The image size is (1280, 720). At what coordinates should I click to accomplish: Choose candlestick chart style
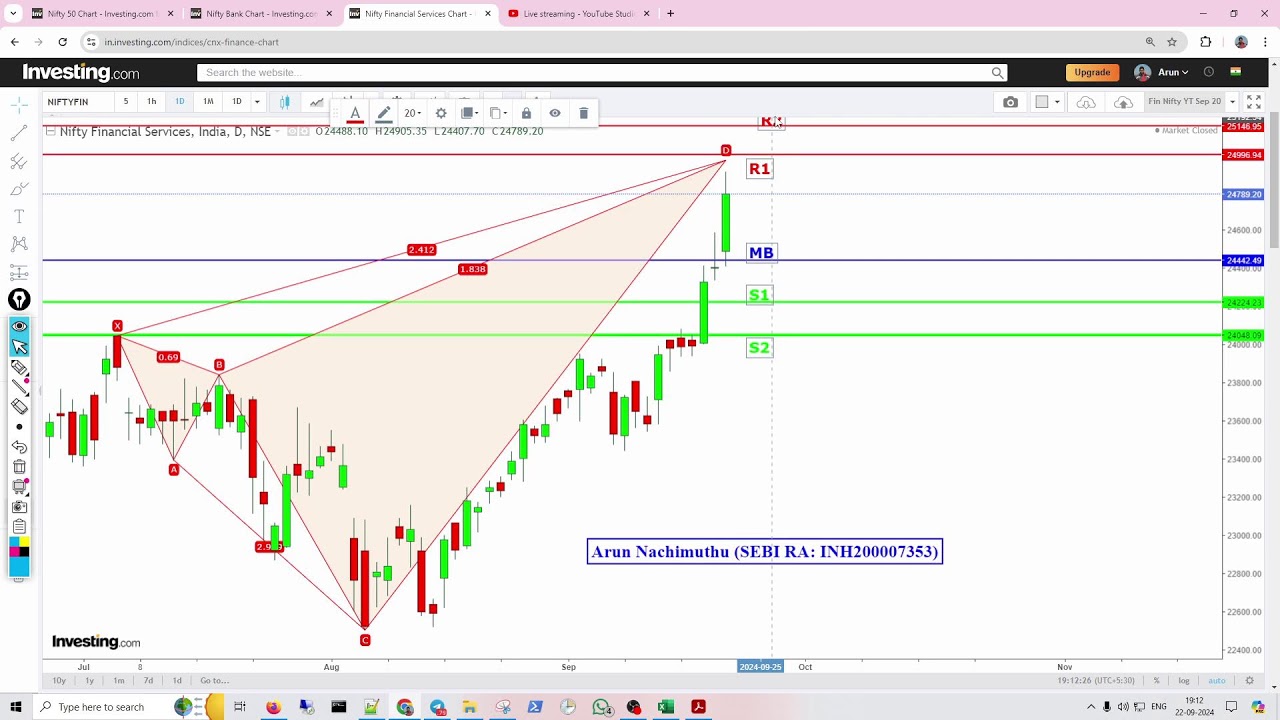(x=285, y=102)
